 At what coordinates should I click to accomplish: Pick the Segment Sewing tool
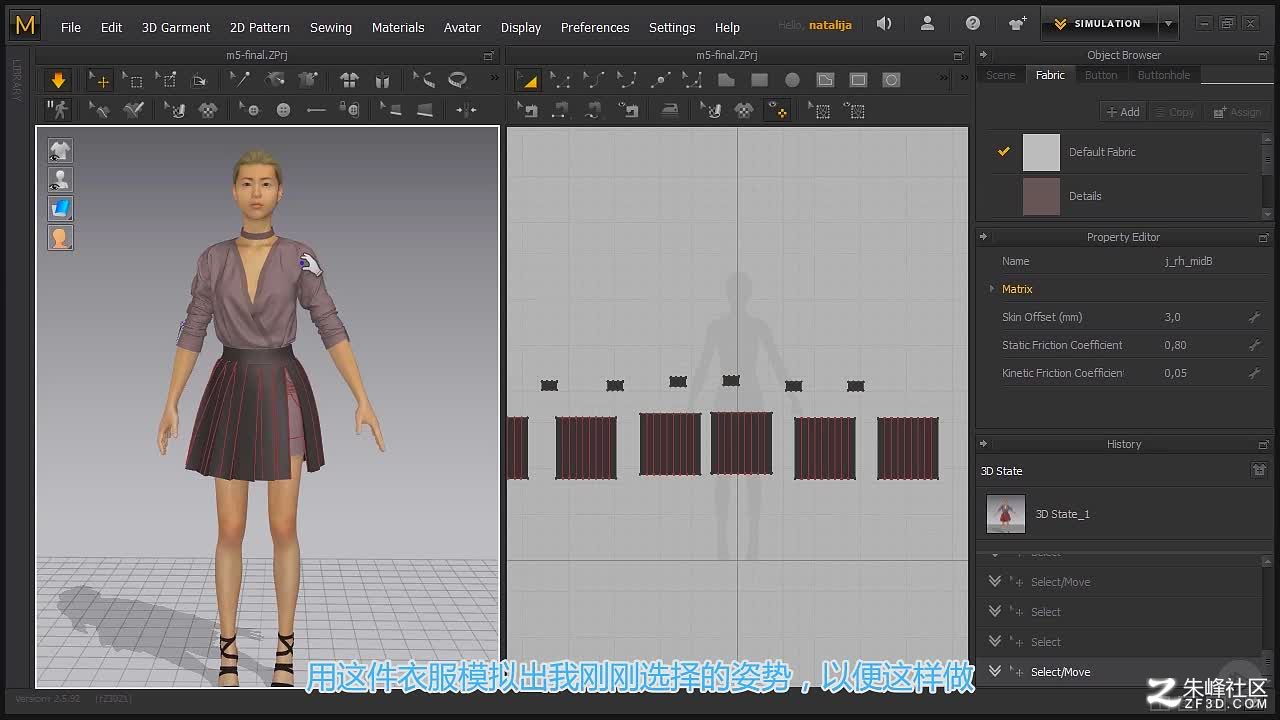click(560, 110)
